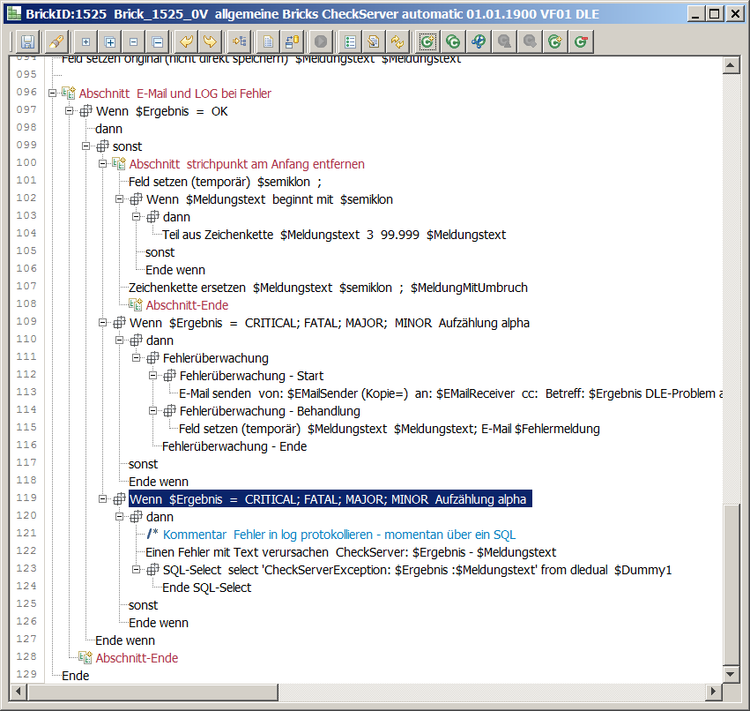Click the yellow redo arrow toolbar icon
Viewport: 750px width, 711px height.
coord(210,42)
